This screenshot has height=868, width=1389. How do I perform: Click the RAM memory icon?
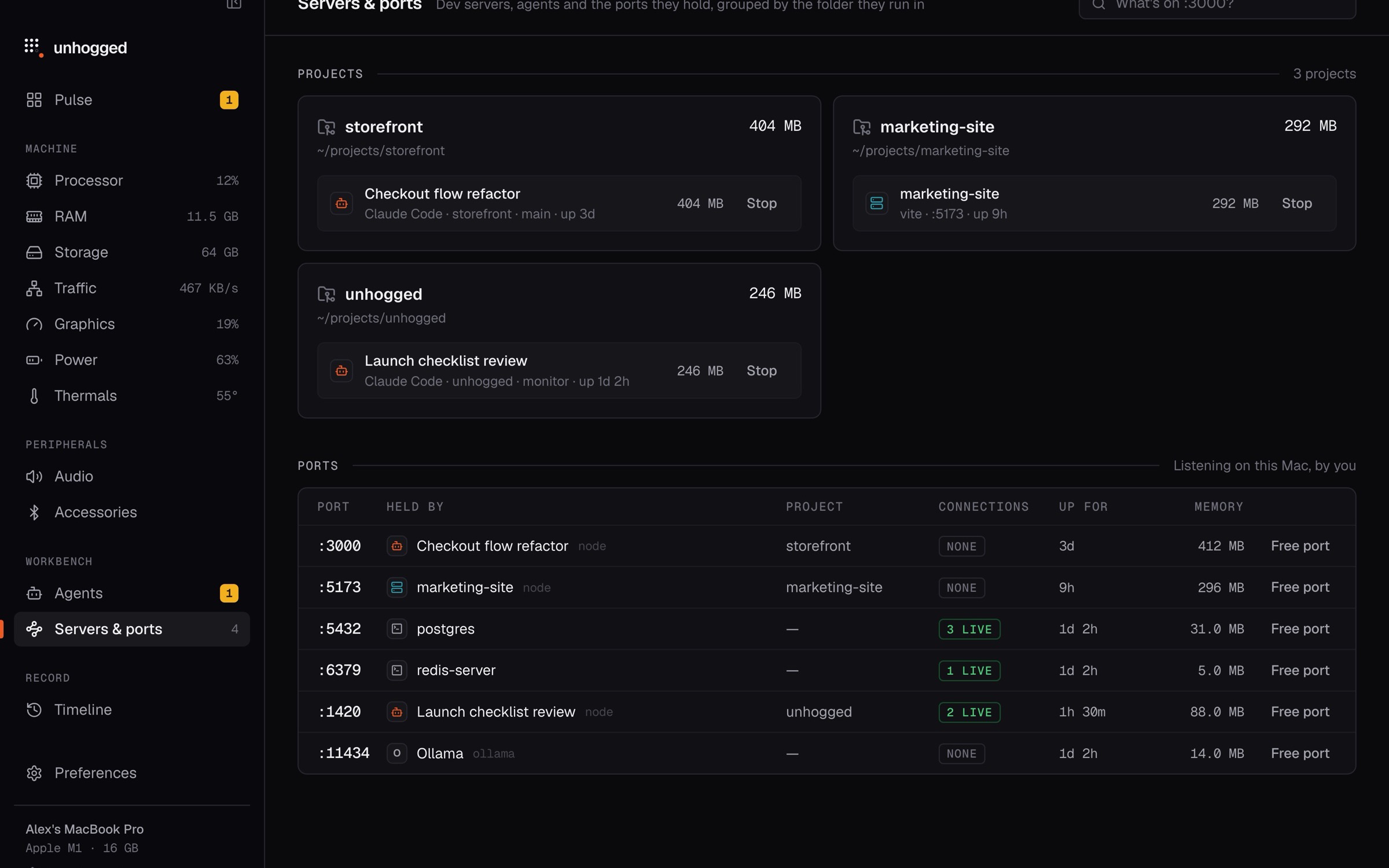tap(34, 216)
